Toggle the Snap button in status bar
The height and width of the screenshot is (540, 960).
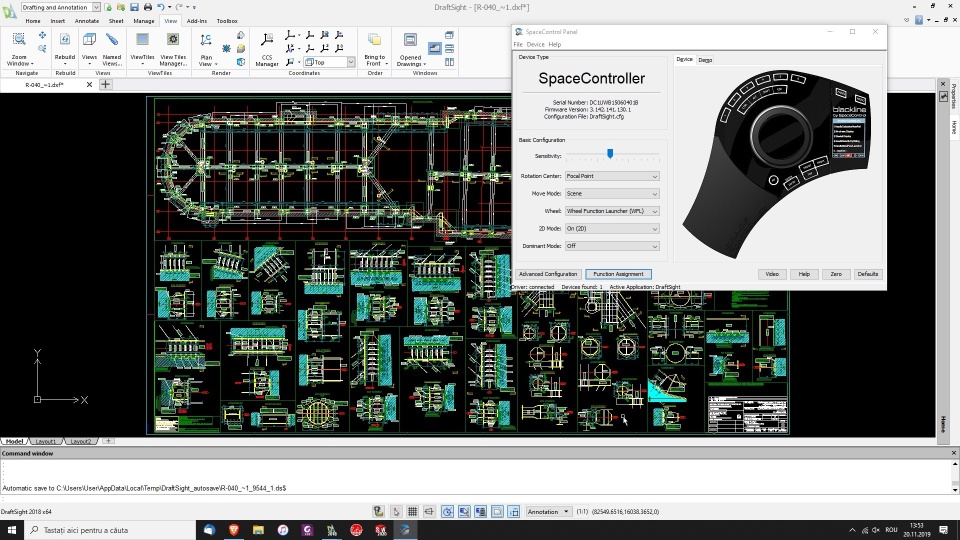[396, 511]
